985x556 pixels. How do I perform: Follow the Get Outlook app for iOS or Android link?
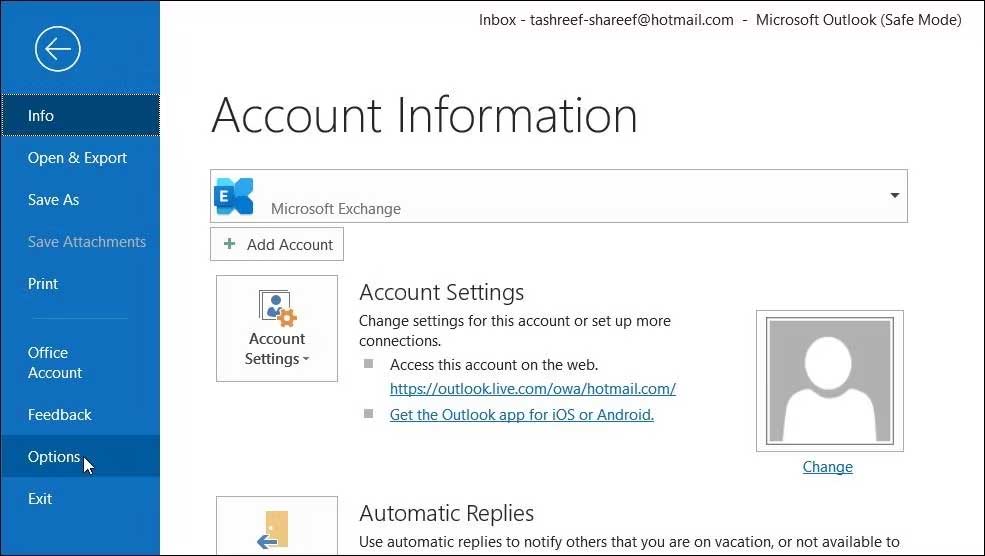tap(521, 415)
